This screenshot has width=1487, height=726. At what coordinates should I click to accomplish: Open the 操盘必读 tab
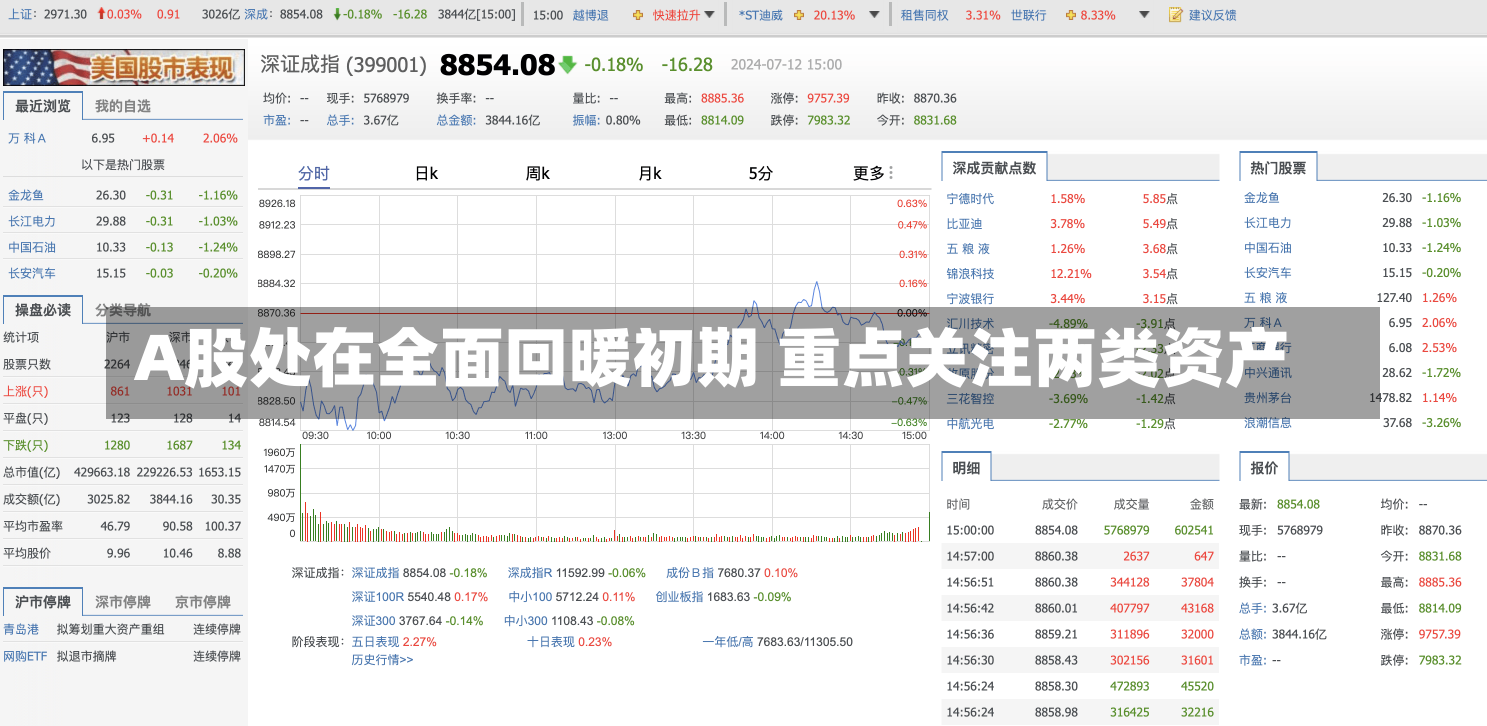click(x=43, y=310)
